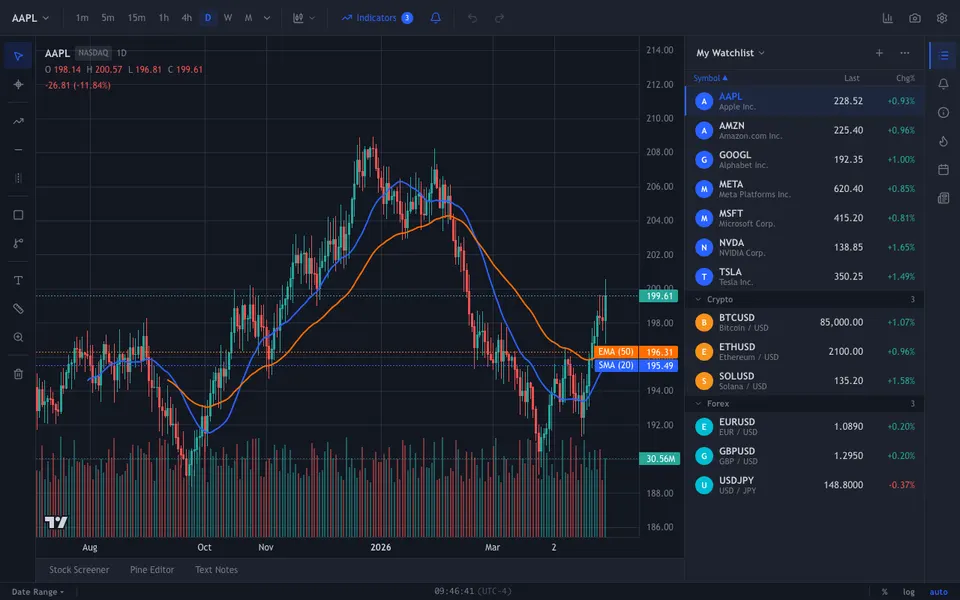Viewport: 960px width, 600px height.
Task: Open the bar chart layout icon top right
Action: click(x=887, y=18)
